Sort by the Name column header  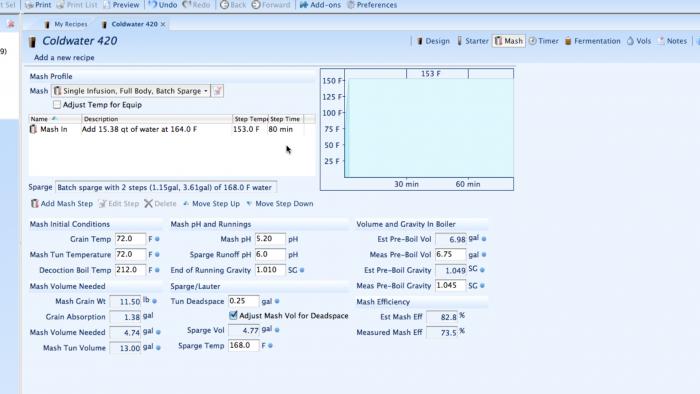(x=55, y=119)
